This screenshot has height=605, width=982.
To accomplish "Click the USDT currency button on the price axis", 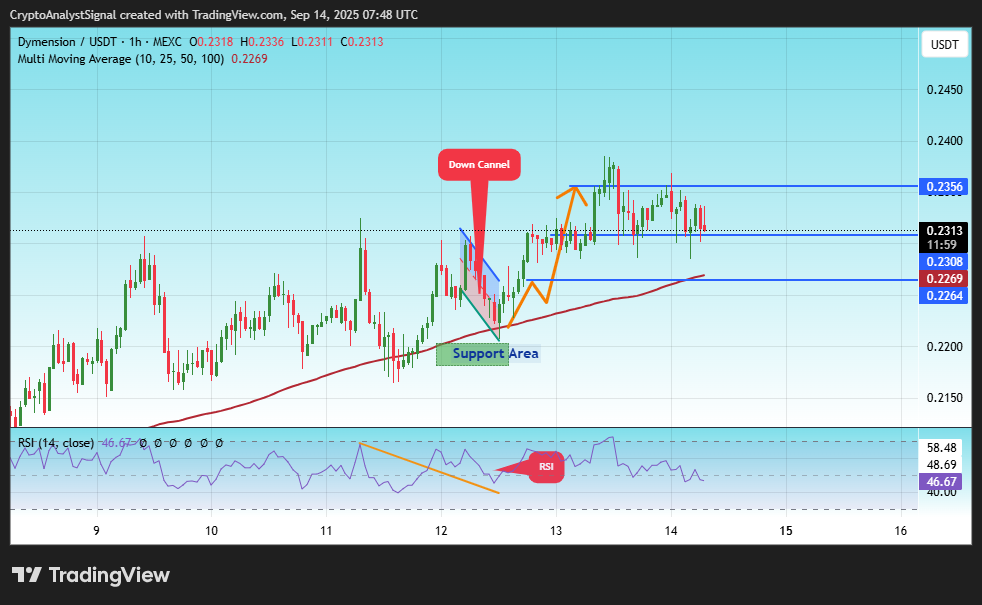I will (944, 44).
